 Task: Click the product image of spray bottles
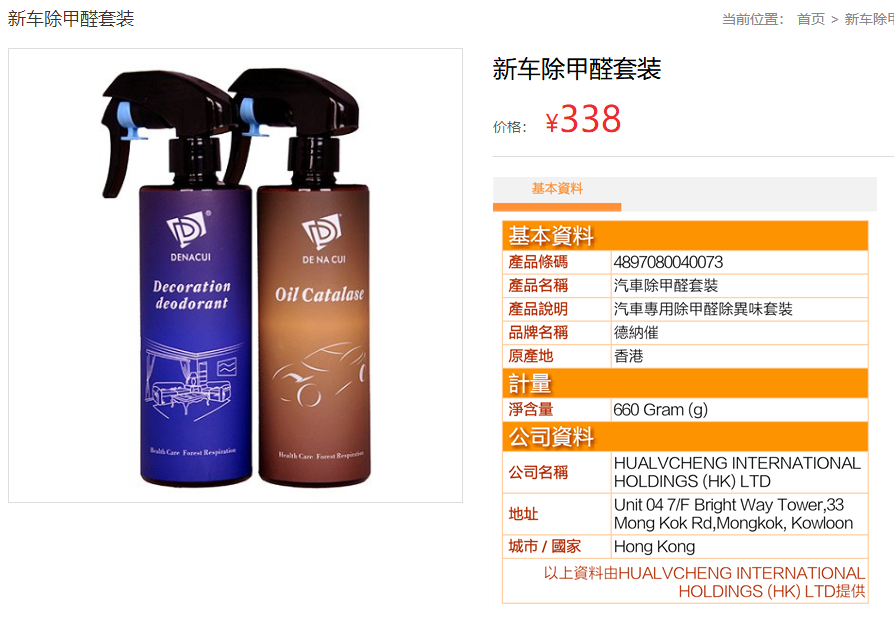235,275
